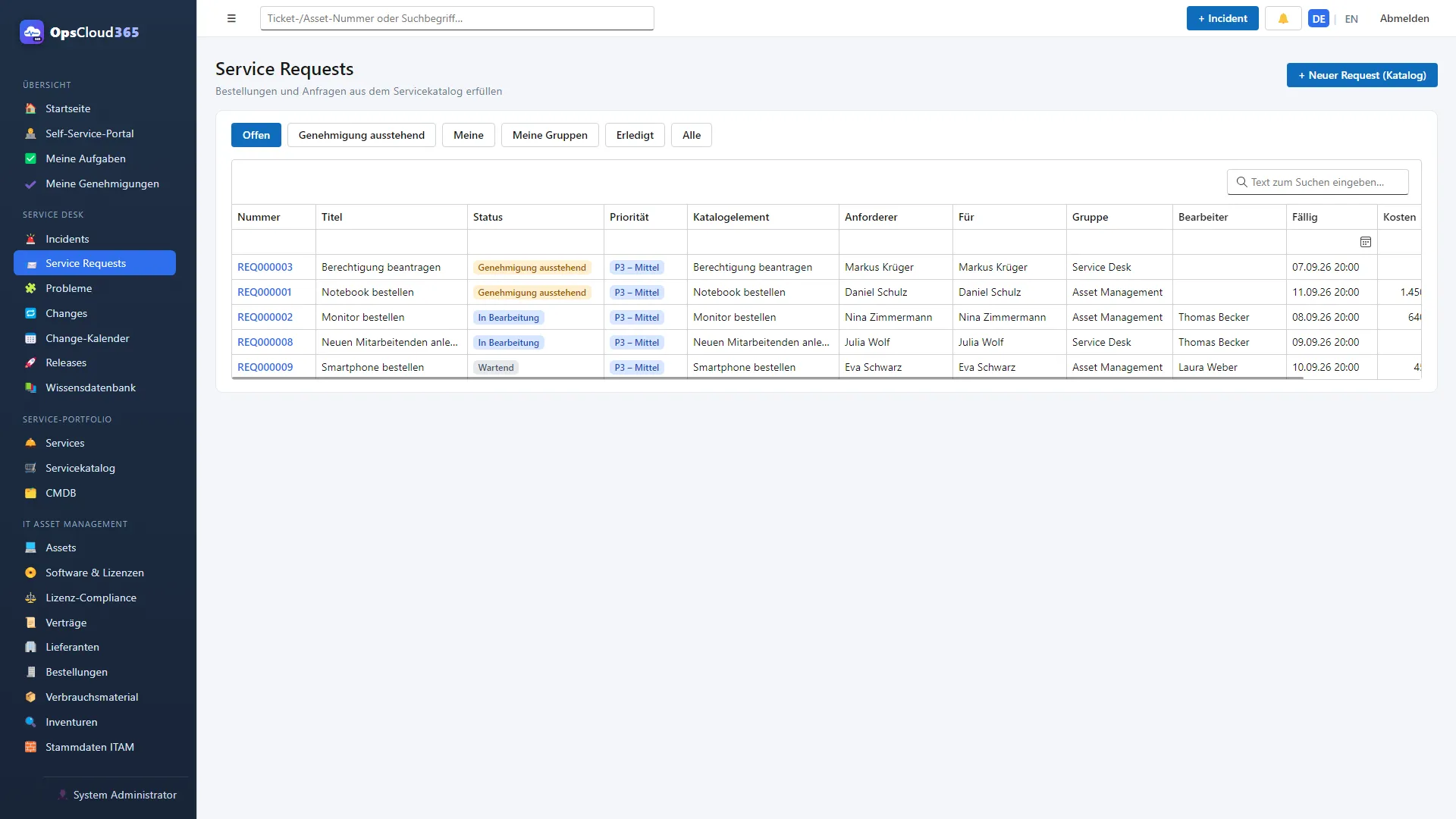Viewport: 1456px width, 819px height.
Task: Click the Wissensdatenbank books icon
Action: [30, 388]
